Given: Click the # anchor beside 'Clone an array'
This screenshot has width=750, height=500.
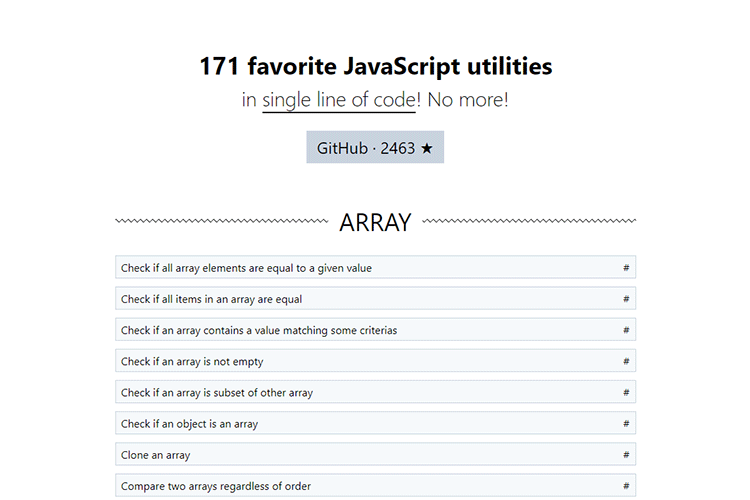Looking at the screenshot, I should pyautogui.click(x=626, y=455).
